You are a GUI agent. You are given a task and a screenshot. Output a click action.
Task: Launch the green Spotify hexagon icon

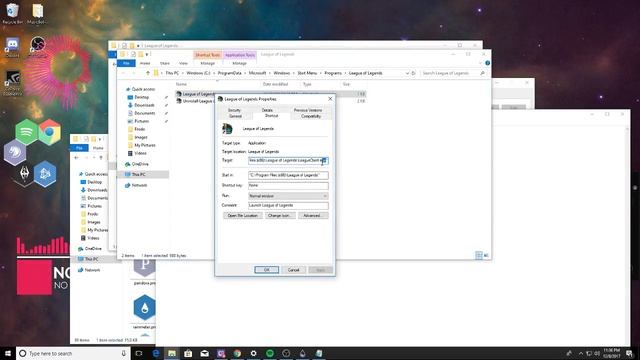(27, 132)
